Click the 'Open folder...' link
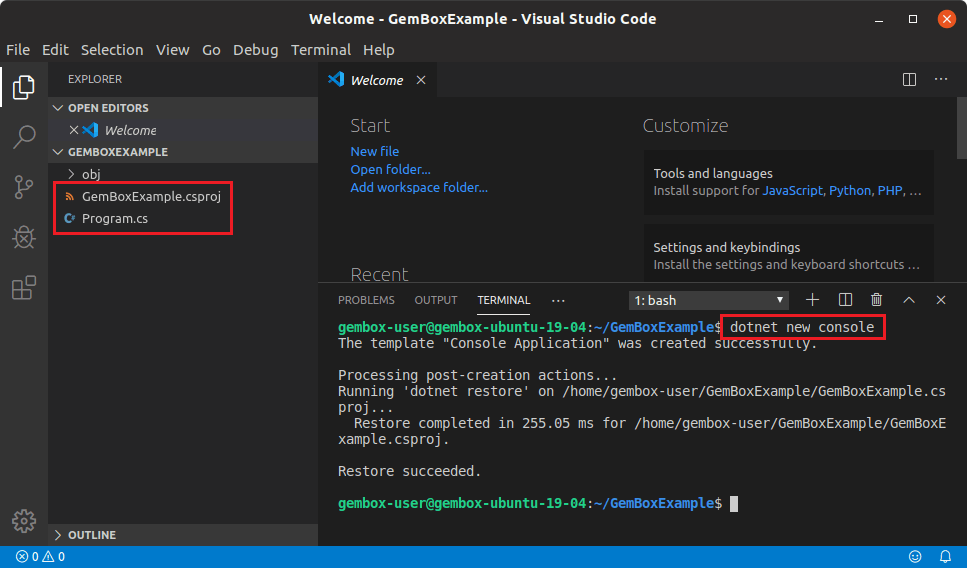967x568 pixels. tap(390, 170)
